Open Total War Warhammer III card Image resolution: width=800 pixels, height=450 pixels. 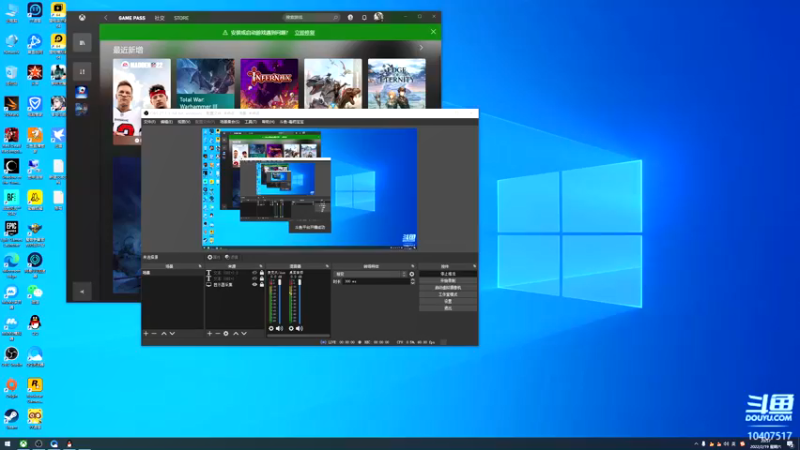pos(205,84)
